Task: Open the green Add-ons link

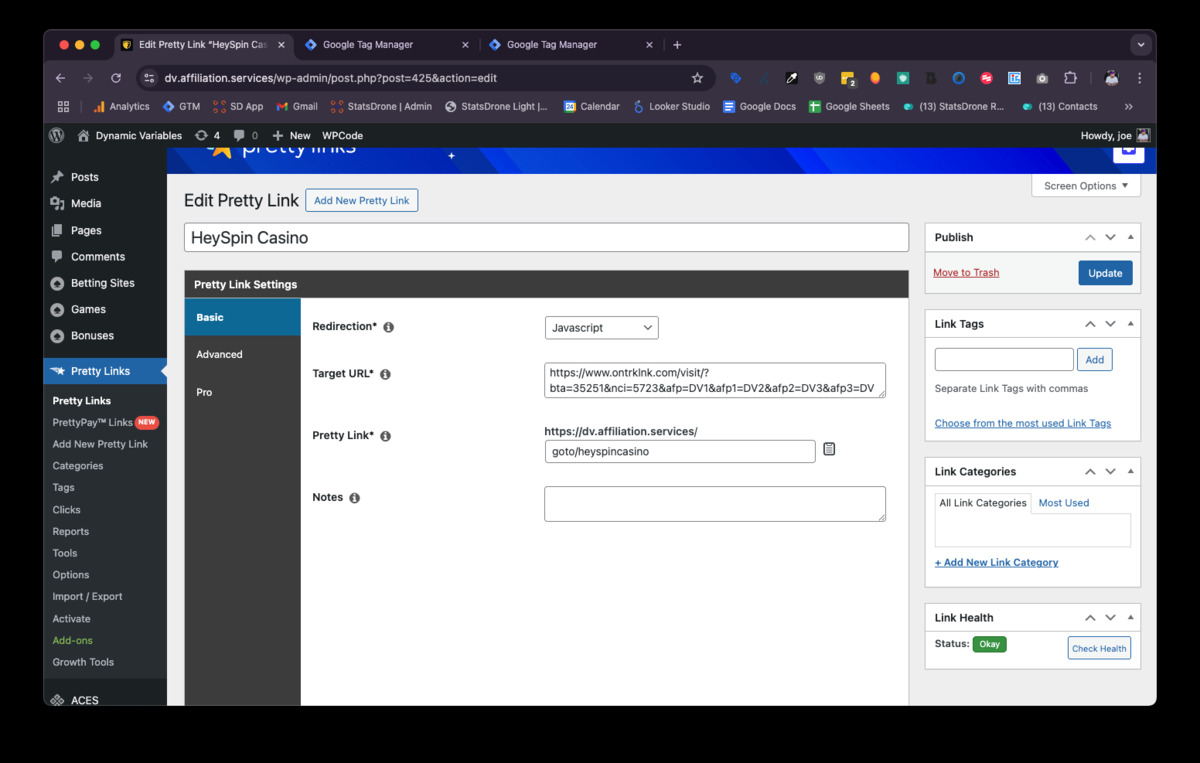Action: click(x=72, y=640)
